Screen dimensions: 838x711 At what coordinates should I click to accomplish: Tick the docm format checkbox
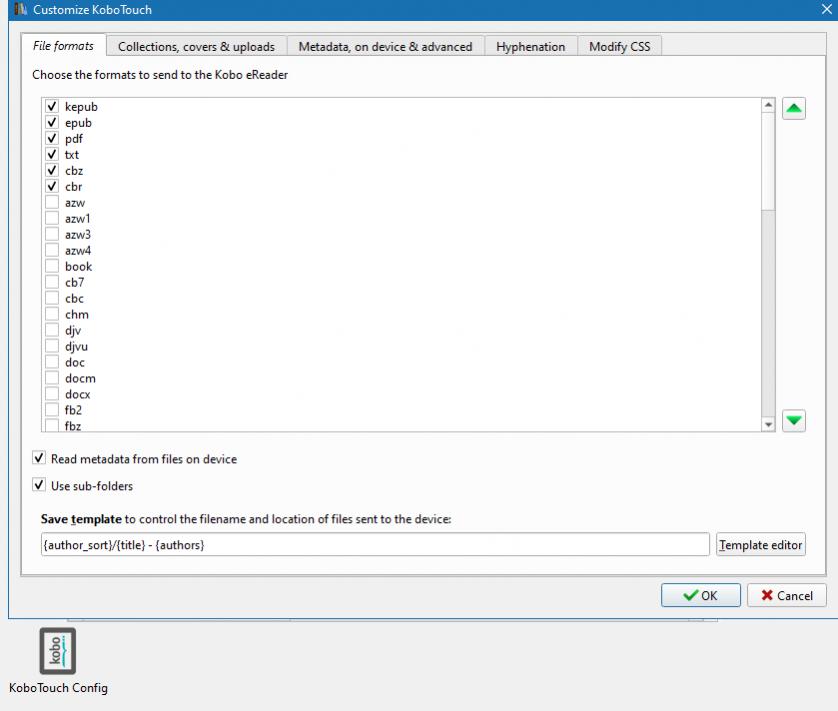52,378
